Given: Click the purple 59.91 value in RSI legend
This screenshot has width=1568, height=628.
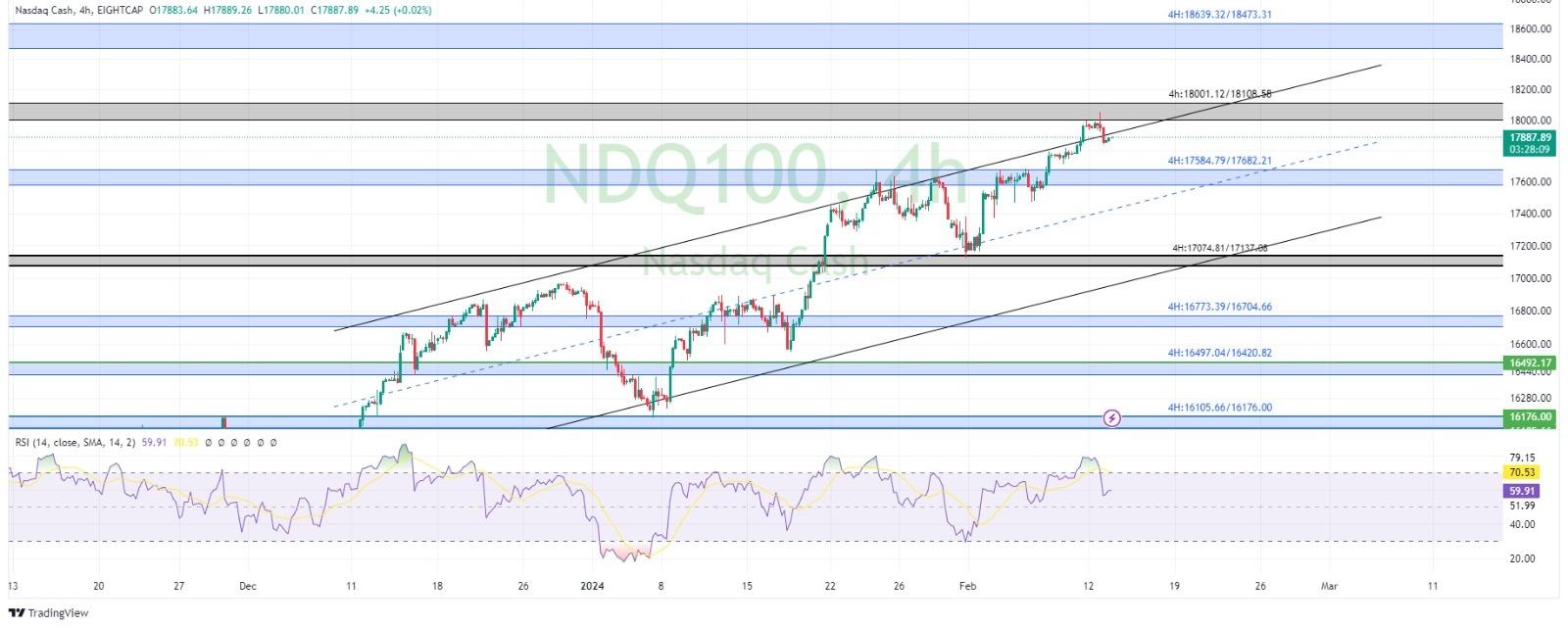Looking at the screenshot, I should point(154,443).
